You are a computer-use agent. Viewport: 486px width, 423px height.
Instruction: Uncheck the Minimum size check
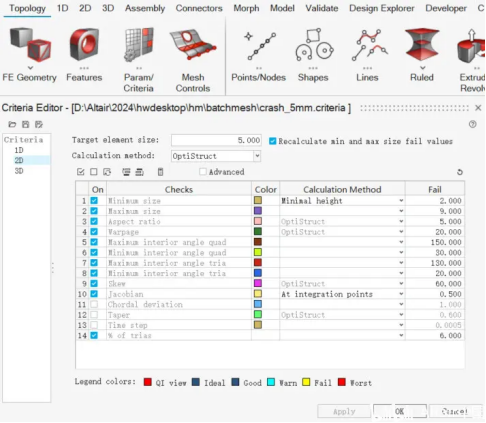click(x=94, y=201)
